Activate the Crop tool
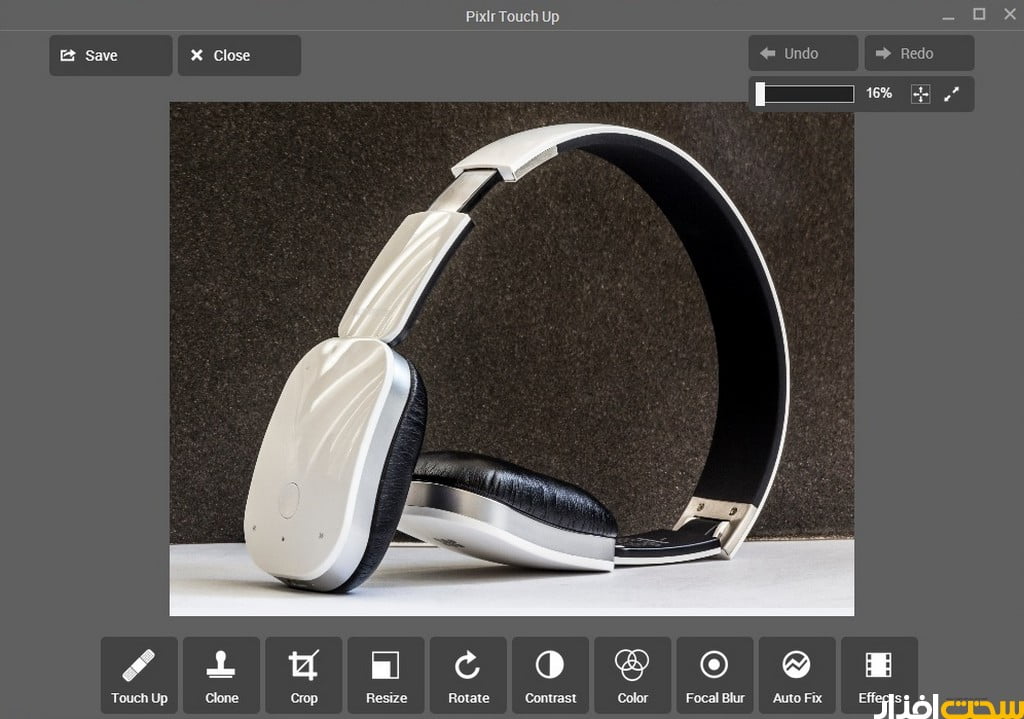1024x719 pixels. pos(303,675)
